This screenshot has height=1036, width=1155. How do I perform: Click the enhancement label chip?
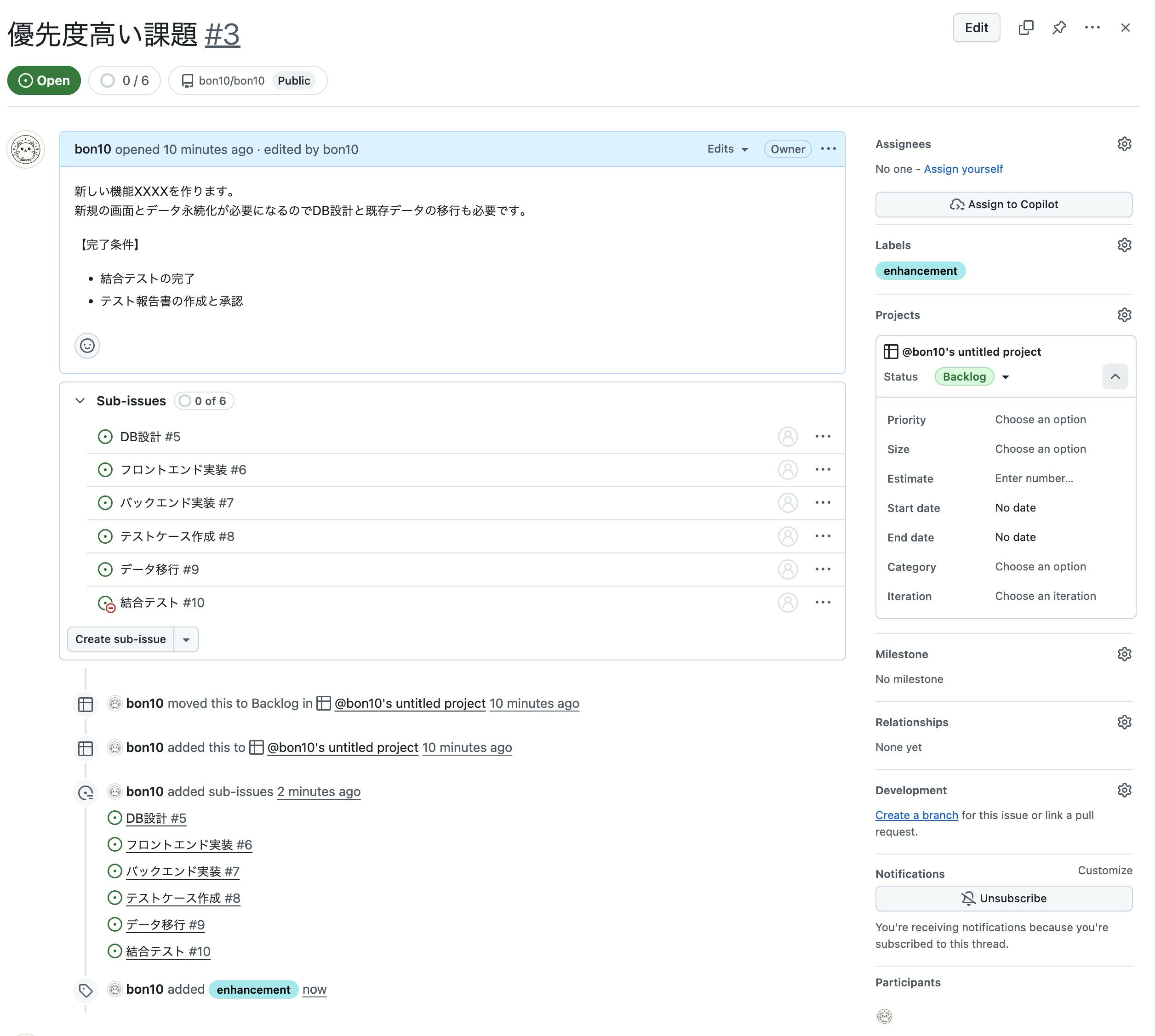point(921,271)
